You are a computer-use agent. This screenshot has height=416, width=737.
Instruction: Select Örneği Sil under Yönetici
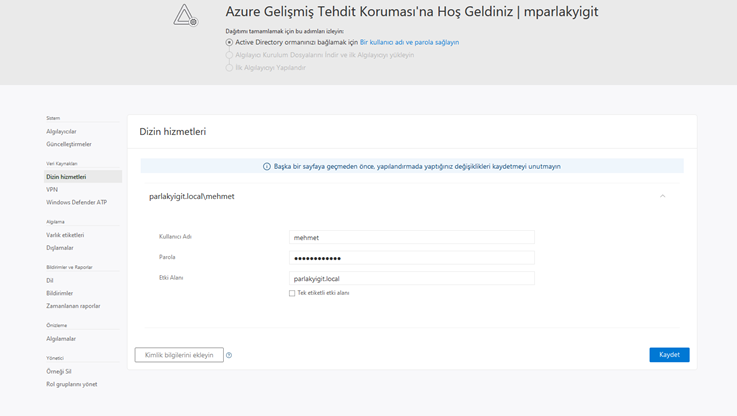pyautogui.click(x=59, y=372)
